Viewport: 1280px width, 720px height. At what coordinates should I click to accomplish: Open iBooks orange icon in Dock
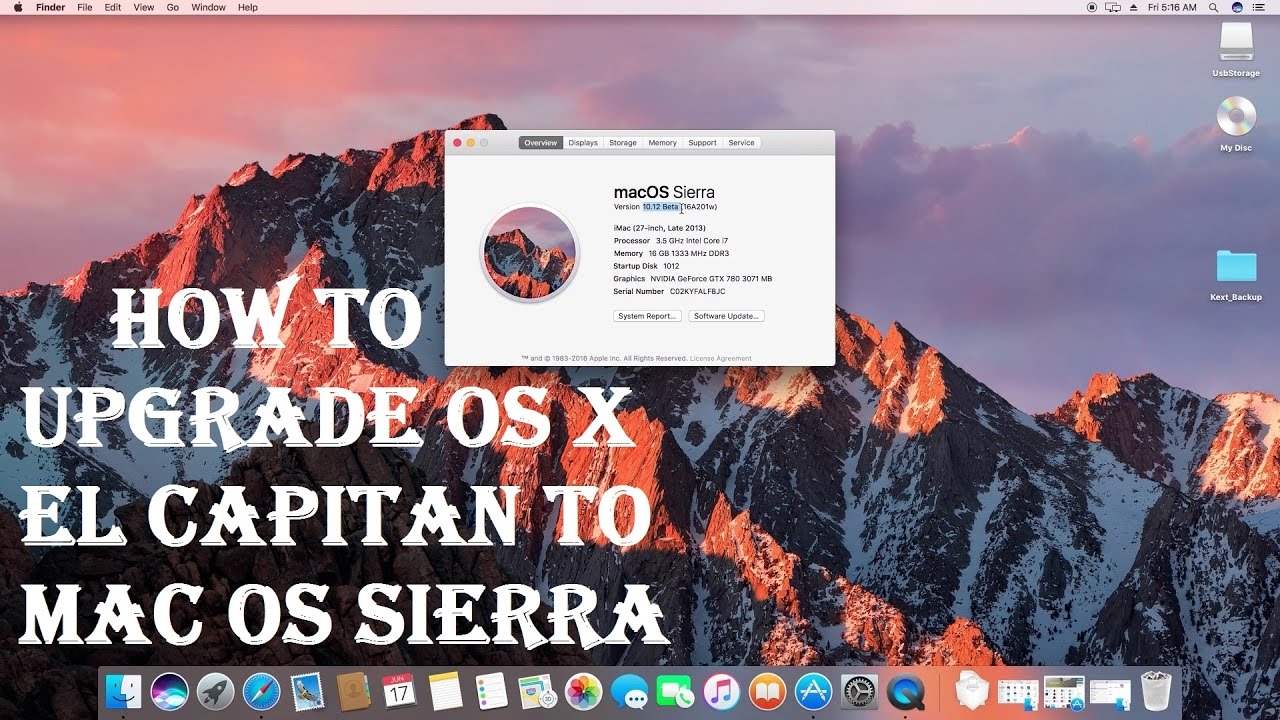[x=767, y=691]
